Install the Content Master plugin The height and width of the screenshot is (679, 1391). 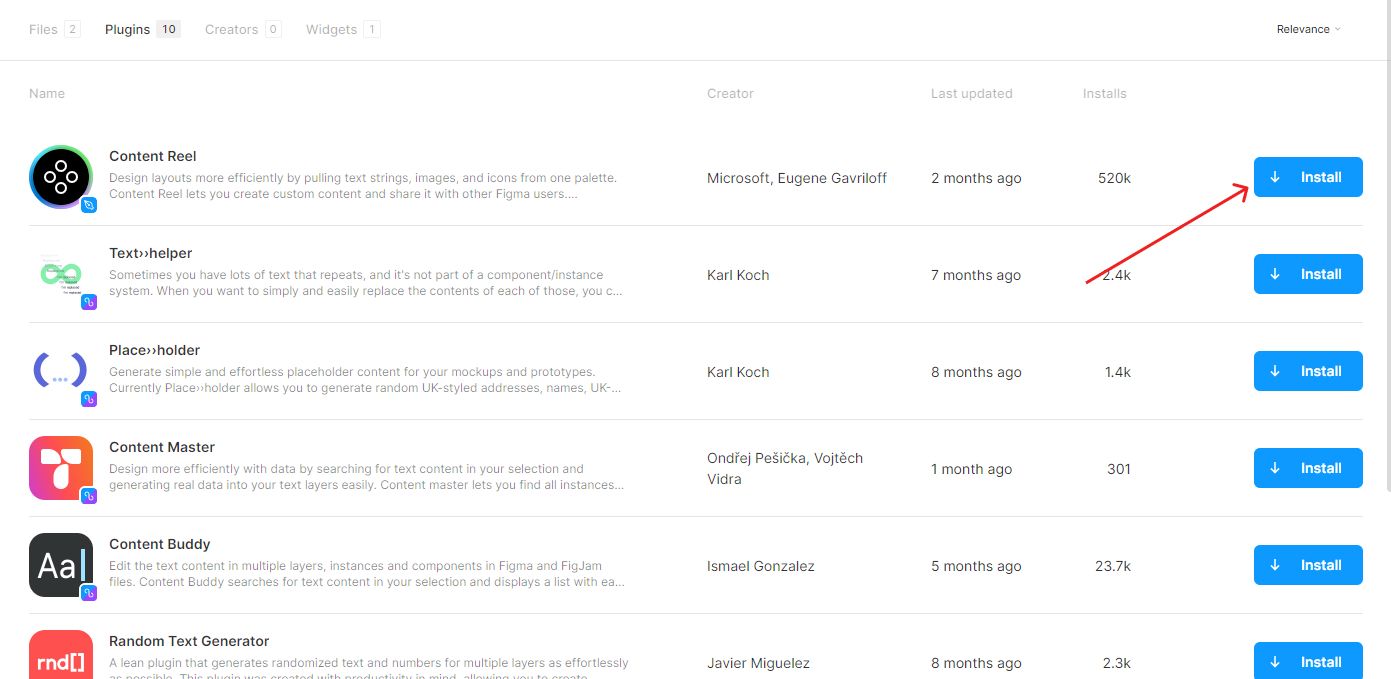point(1308,468)
